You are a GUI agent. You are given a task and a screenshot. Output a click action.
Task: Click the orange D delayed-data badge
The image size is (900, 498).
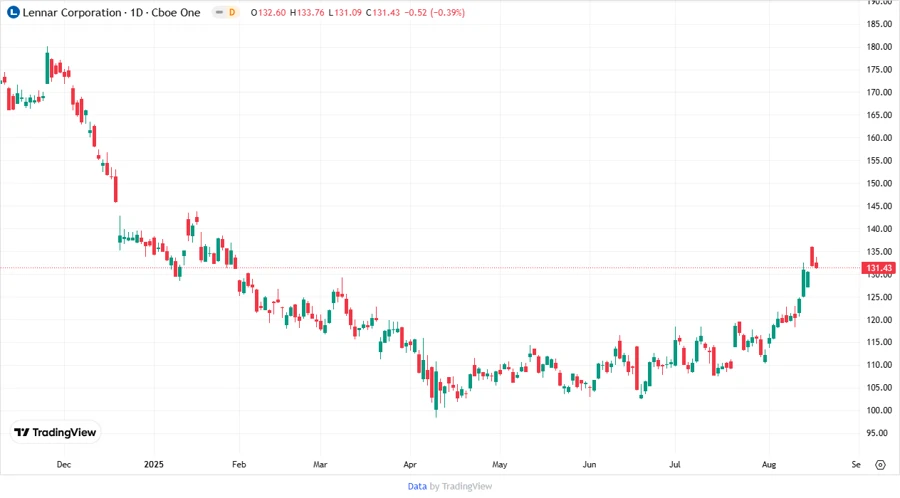pos(232,12)
